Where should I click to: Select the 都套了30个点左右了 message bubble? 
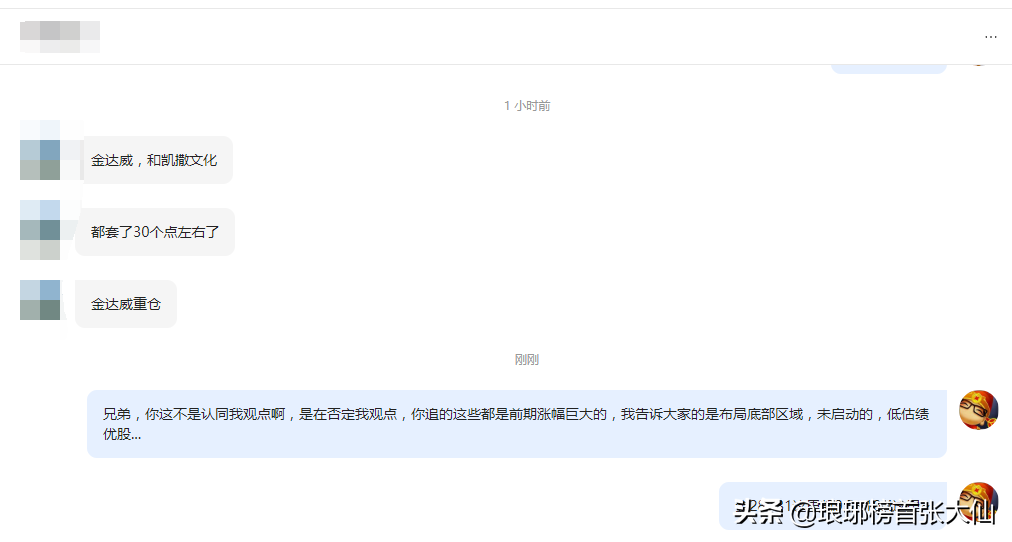(x=155, y=232)
